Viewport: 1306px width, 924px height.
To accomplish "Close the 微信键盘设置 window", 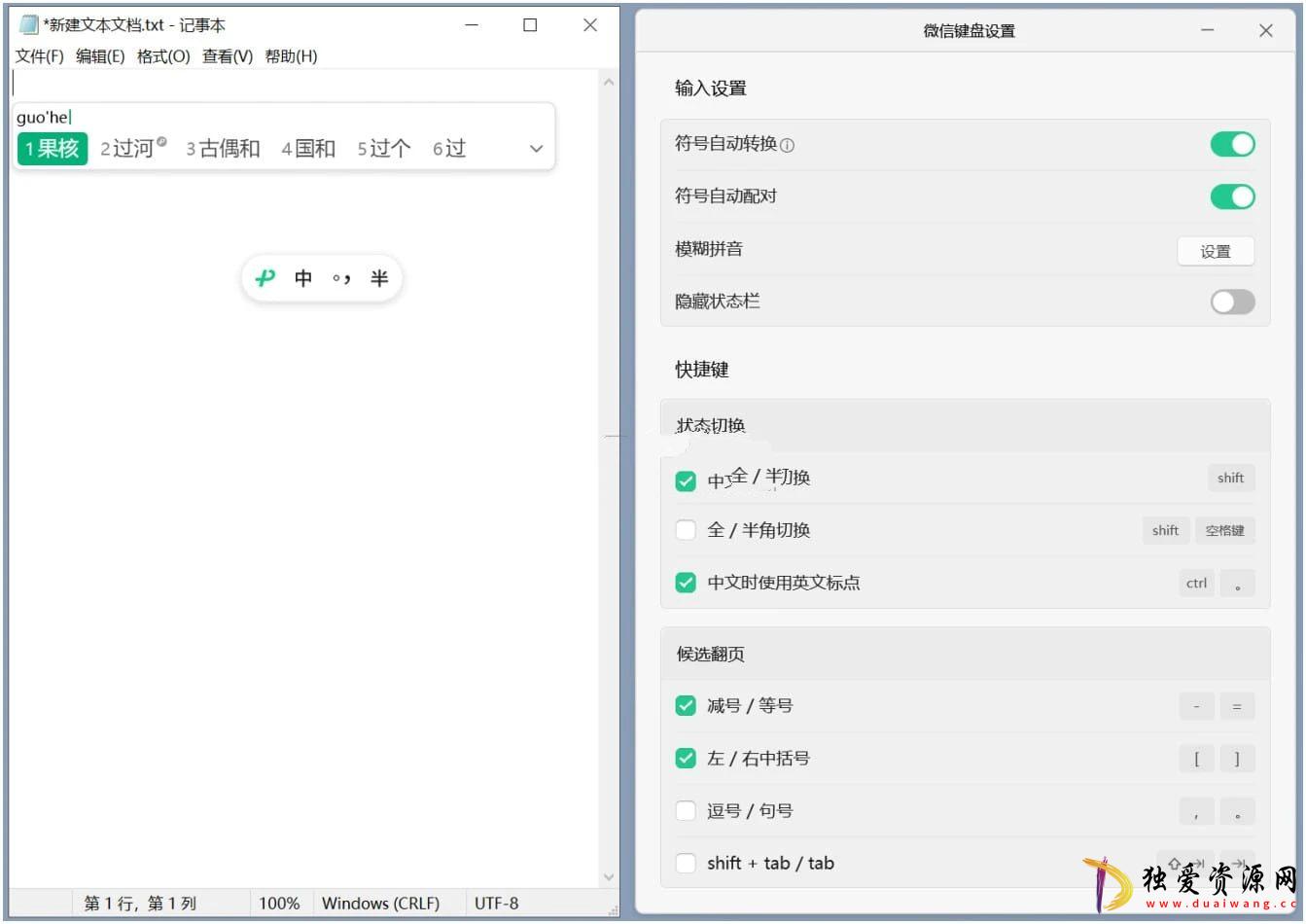I will (x=1266, y=31).
